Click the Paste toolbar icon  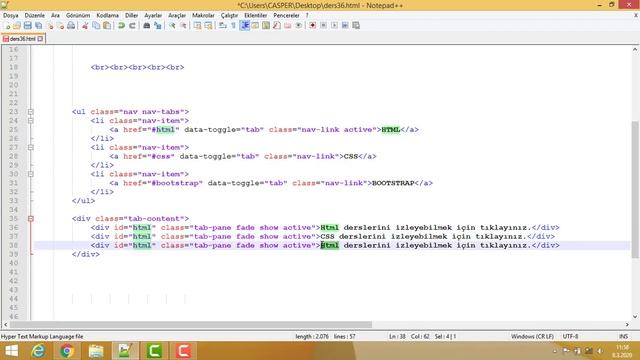tap(107, 25)
